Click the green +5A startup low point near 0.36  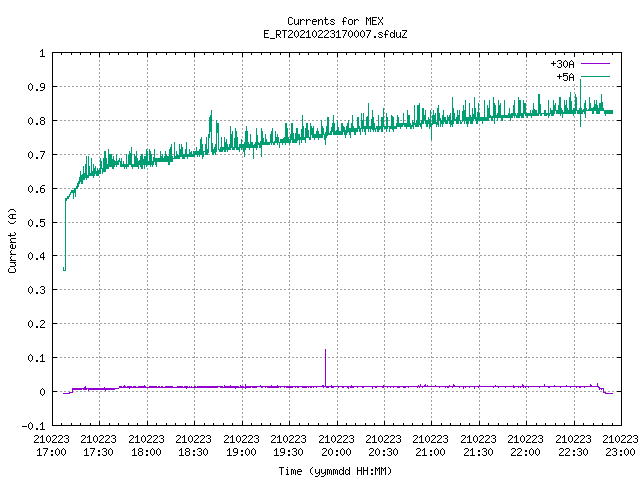point(64,269)
